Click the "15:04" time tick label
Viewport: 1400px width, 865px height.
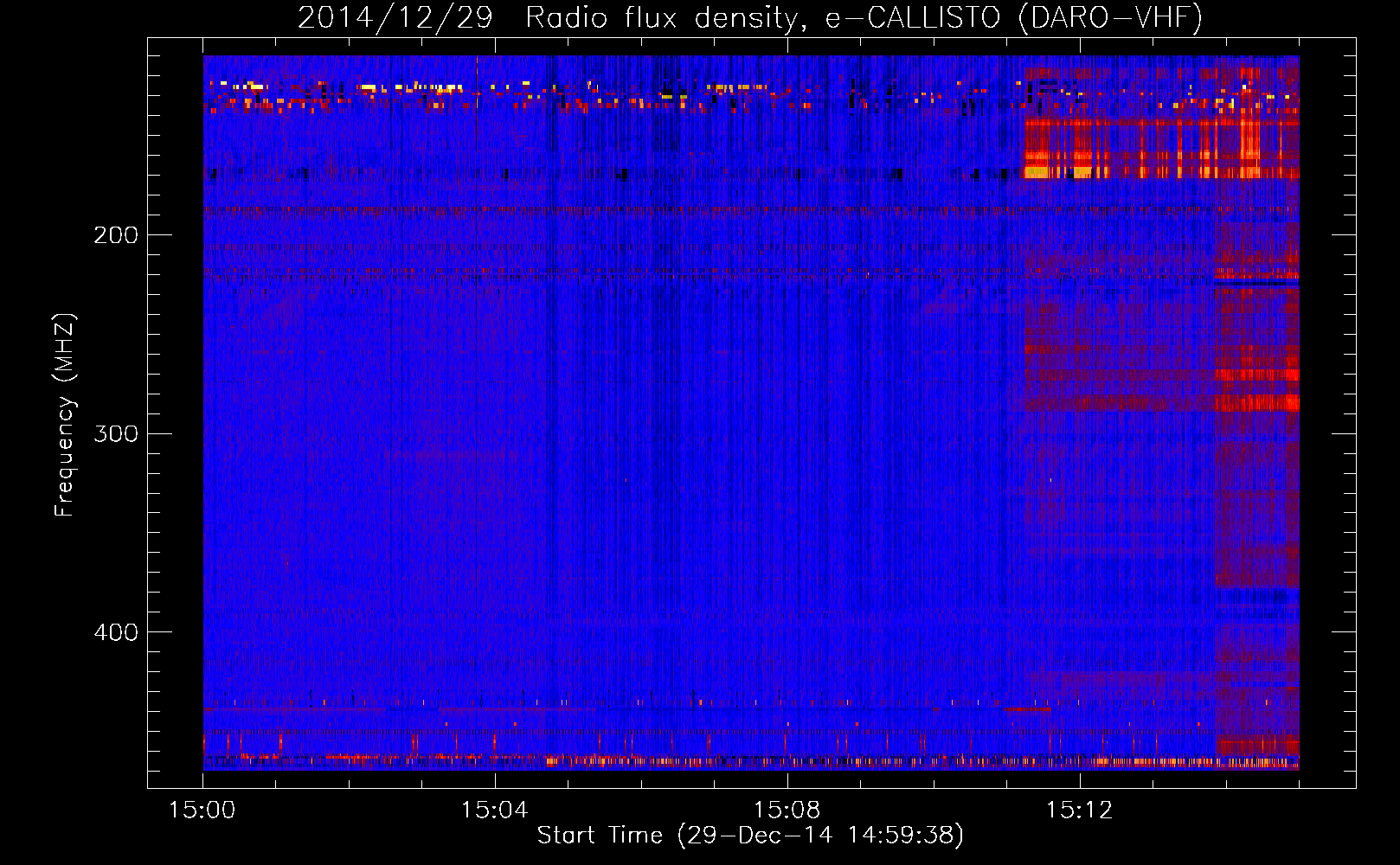pyautogui.click(x=495, y=811)
